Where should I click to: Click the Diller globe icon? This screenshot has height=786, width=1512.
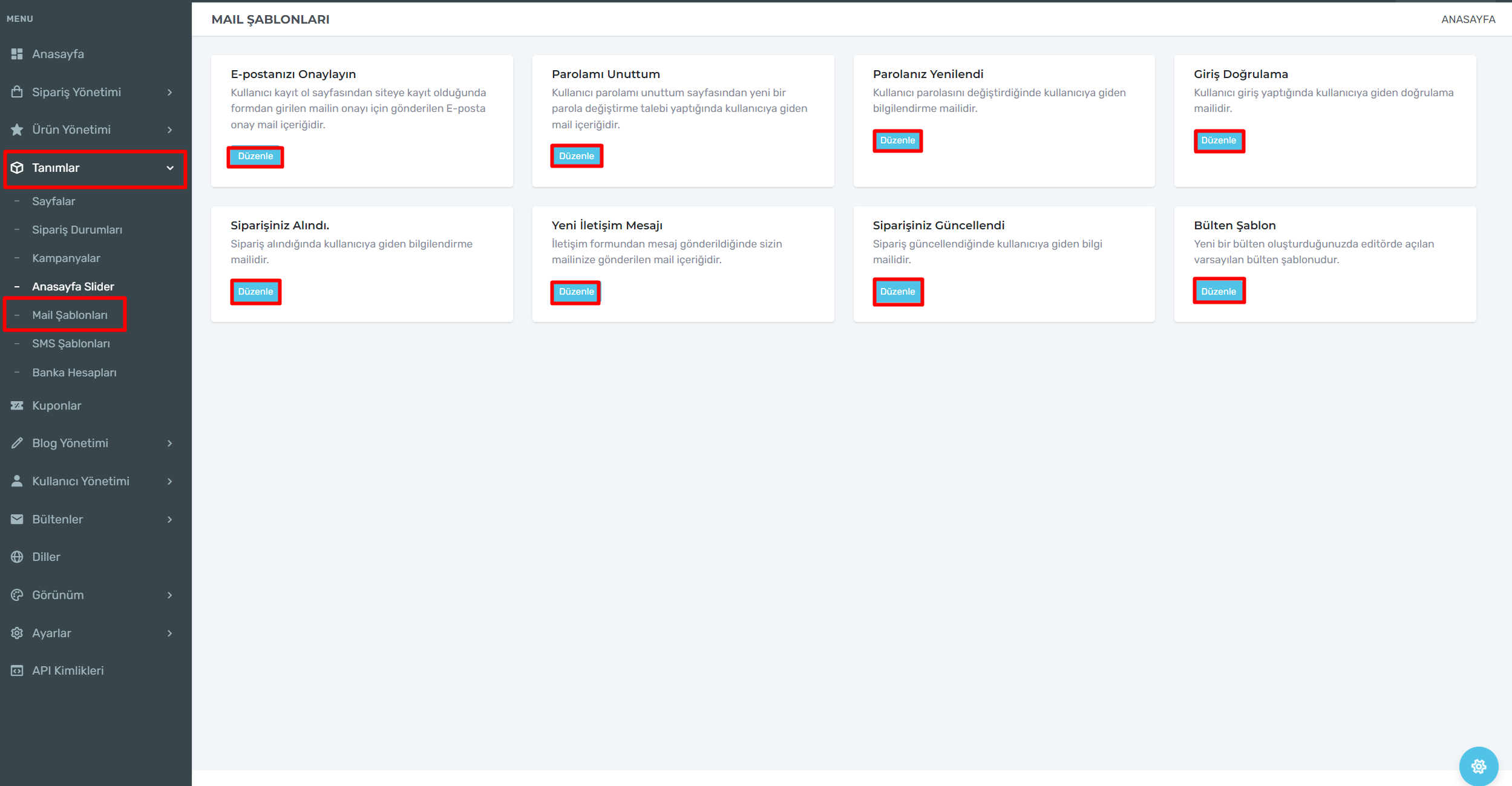pos(17,557)
